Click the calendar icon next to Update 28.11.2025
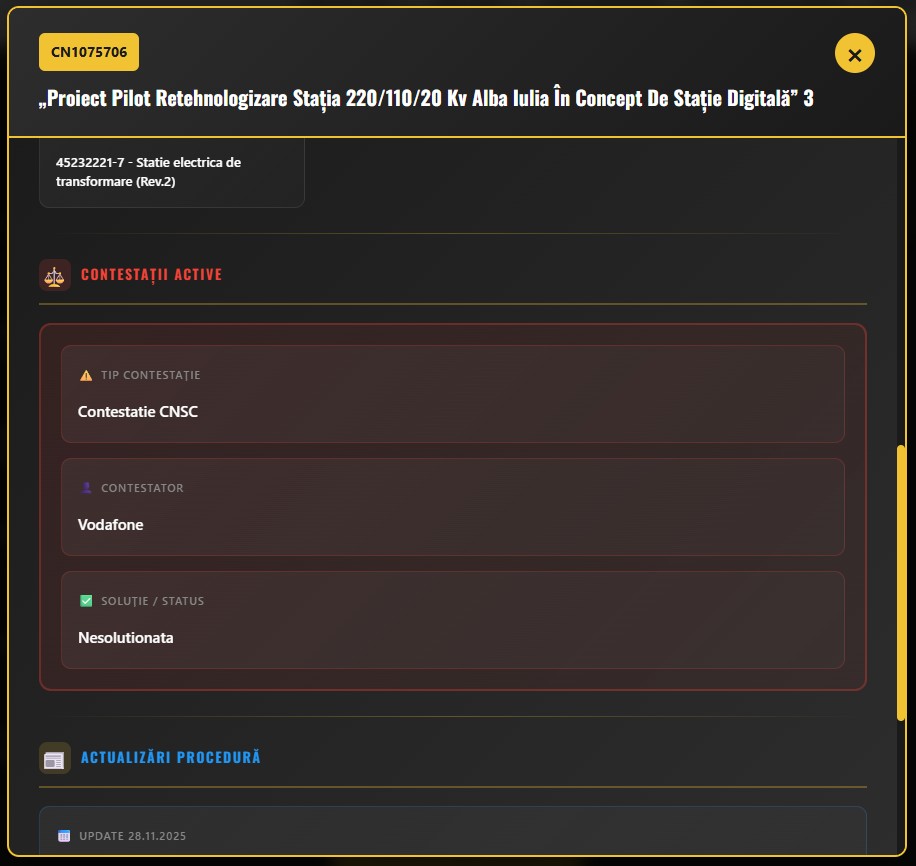Viewport: 916px width, 866px height. pyautogui.click(x=64, y=836)
